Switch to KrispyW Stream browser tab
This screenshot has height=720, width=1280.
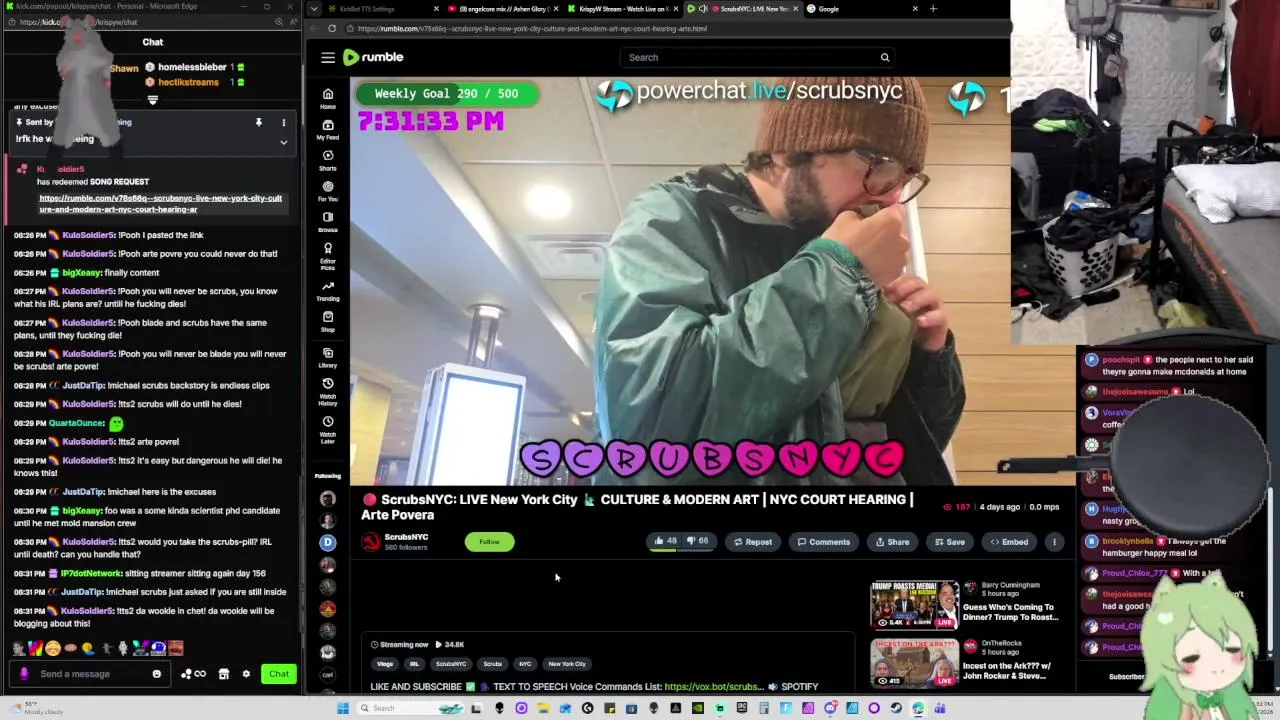[623, 9]
